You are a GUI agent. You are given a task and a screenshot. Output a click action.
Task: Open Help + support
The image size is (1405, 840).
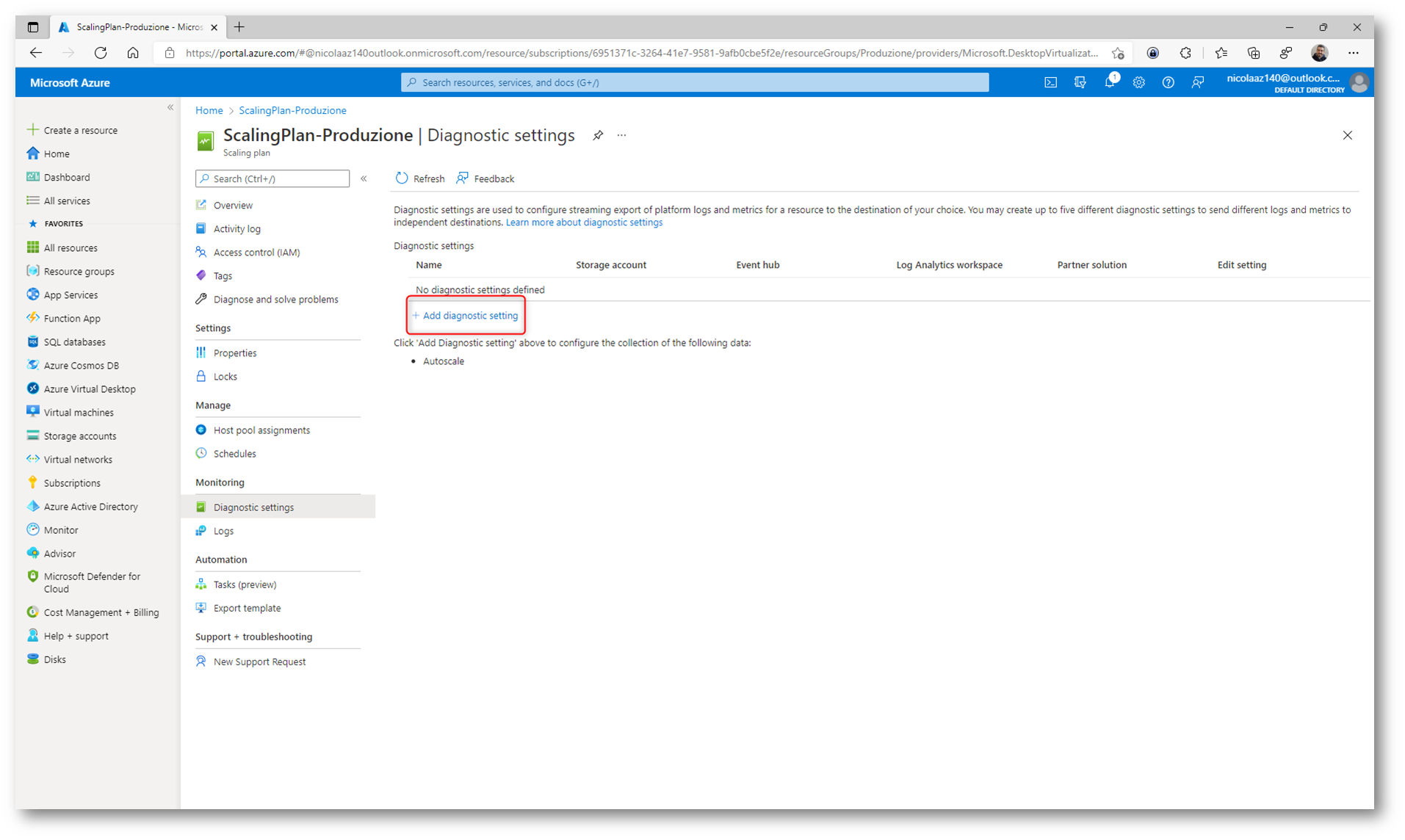pos(76,636)
